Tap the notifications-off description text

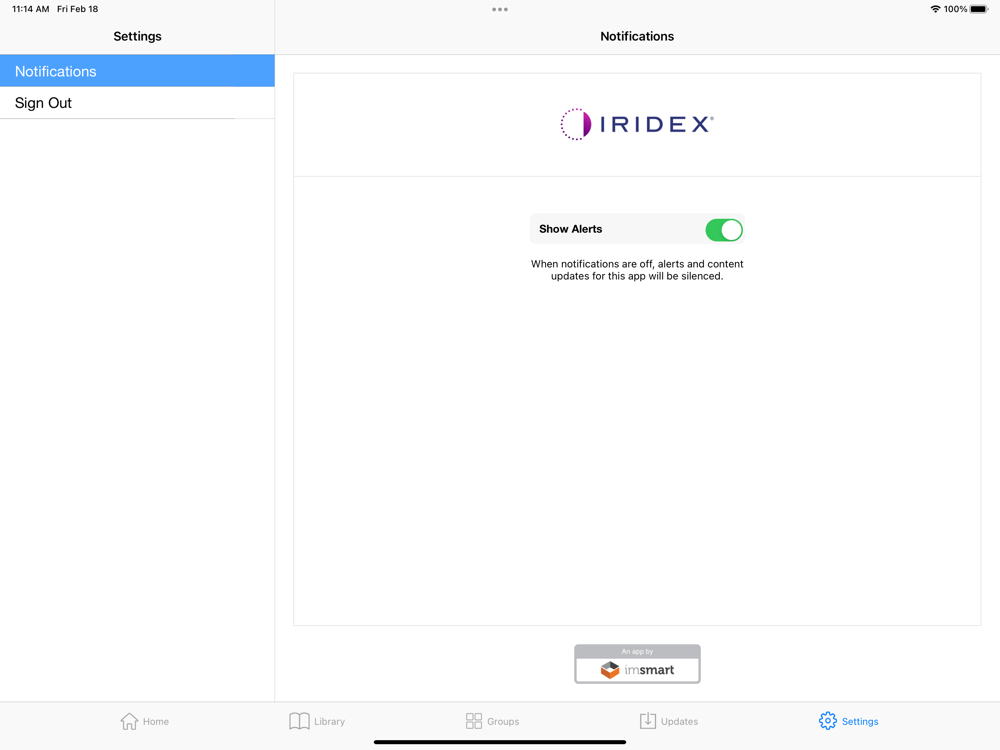(637, 270)
